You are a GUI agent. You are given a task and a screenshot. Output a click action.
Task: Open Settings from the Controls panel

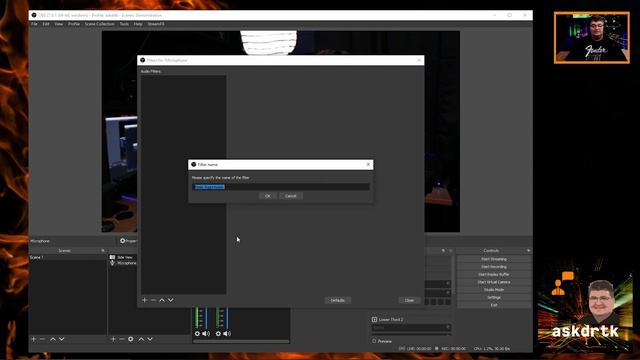pyautogui.click(x=494, y=298)
